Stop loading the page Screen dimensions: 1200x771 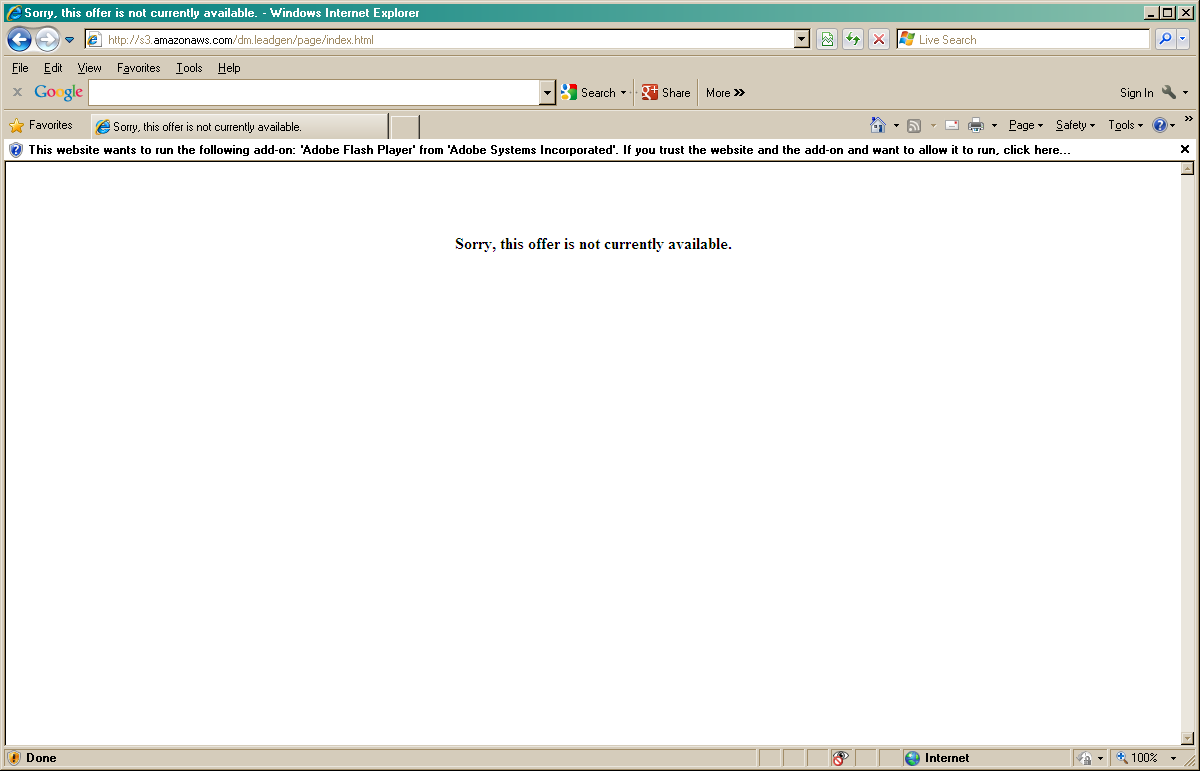point(879,40)
